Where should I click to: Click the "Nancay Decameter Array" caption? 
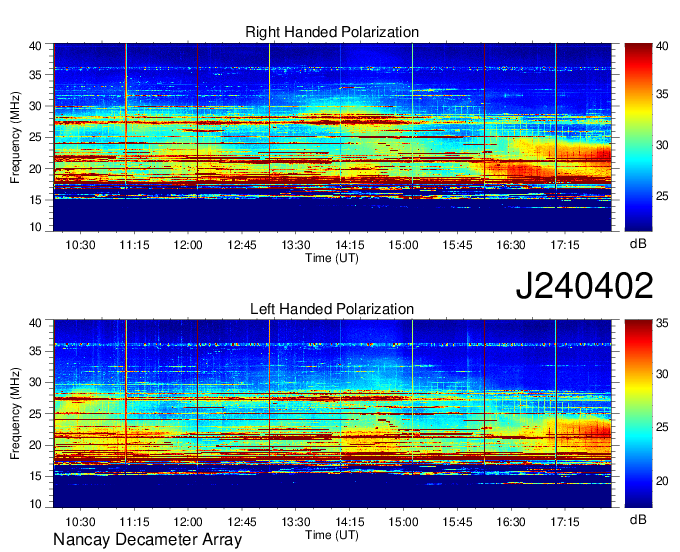point(147,540)
